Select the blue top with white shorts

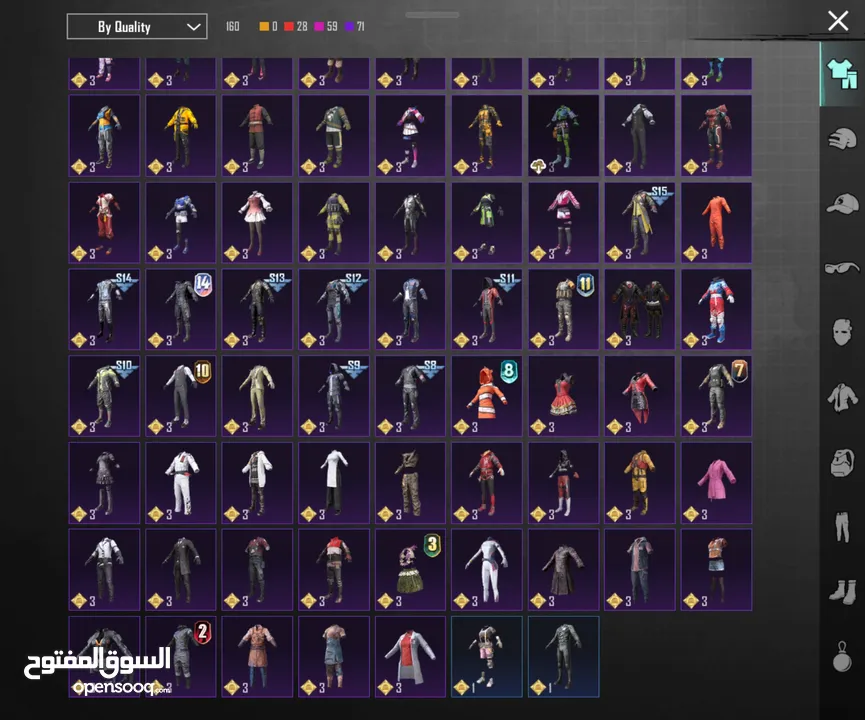point(180,222)
